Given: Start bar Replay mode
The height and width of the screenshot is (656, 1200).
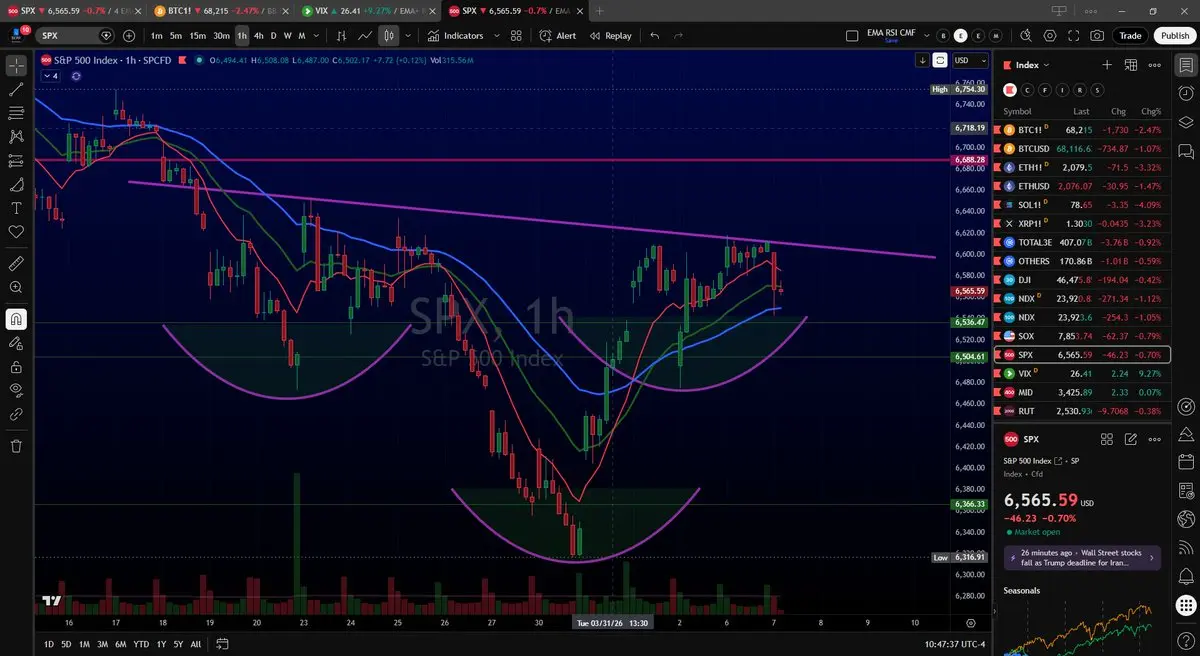Looking at the screenshot, I should [x=610, y=36].
